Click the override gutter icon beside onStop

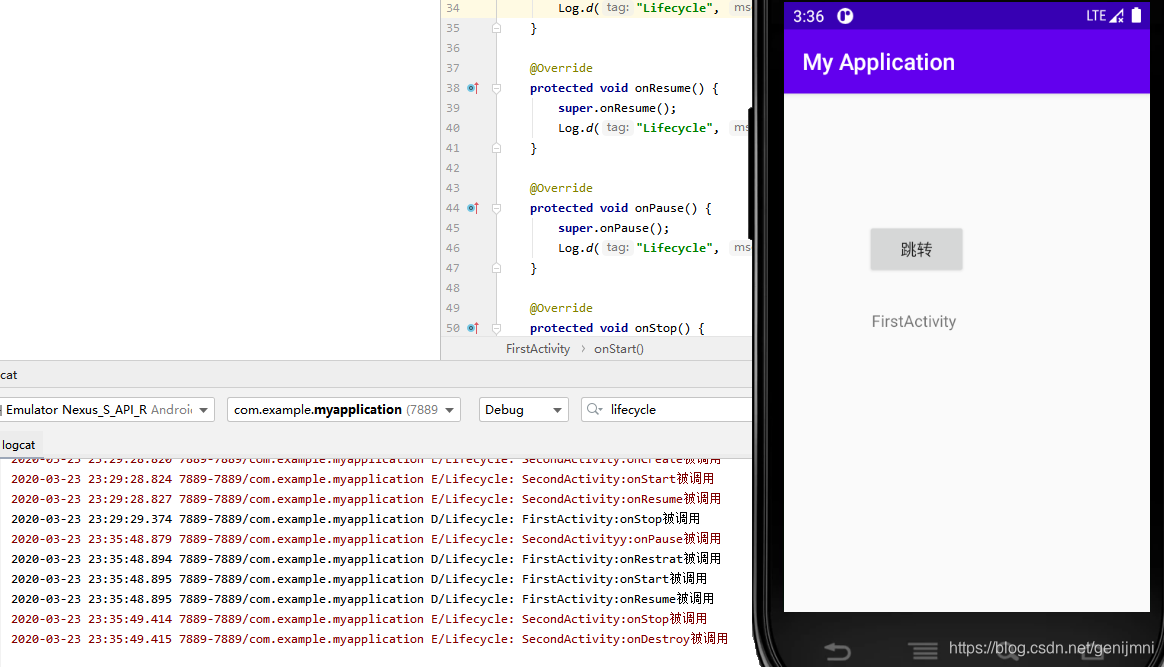[473, 328]
